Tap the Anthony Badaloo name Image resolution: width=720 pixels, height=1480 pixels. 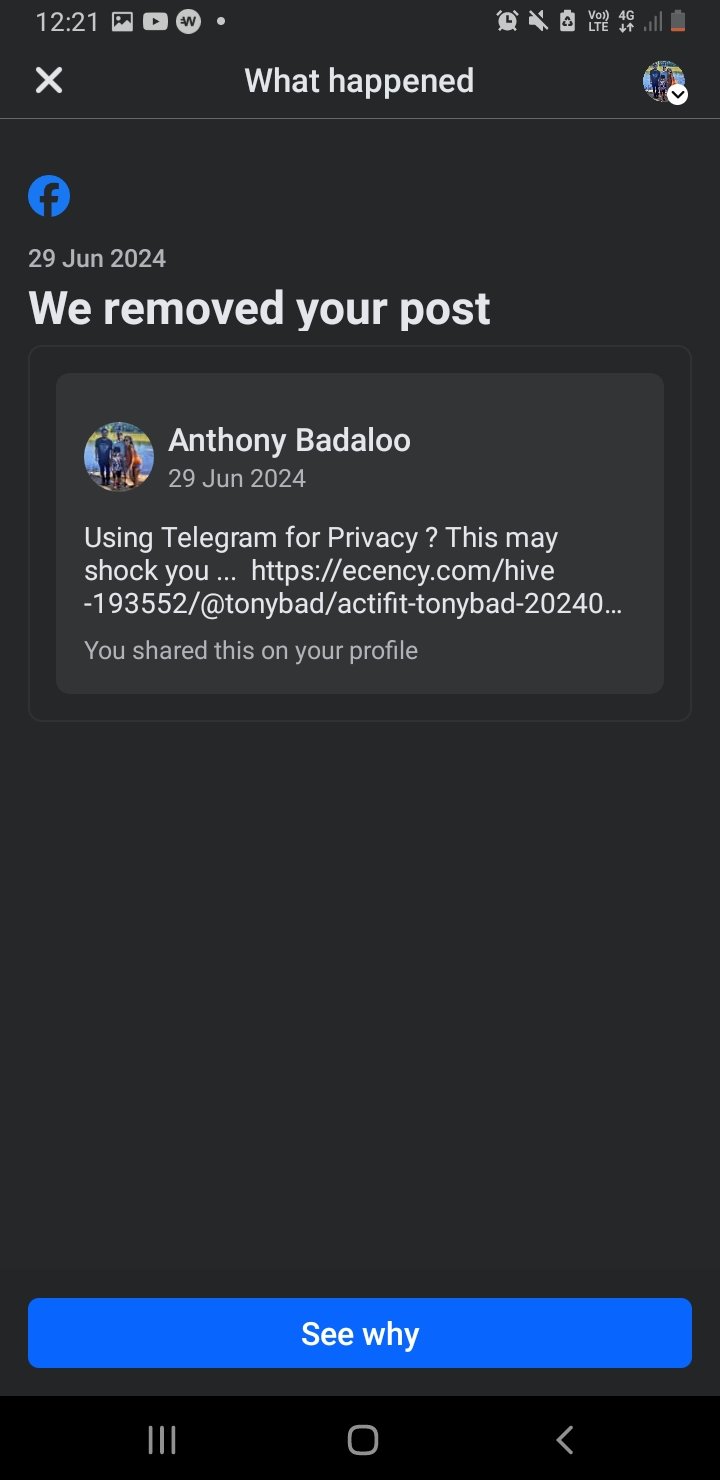289,440
